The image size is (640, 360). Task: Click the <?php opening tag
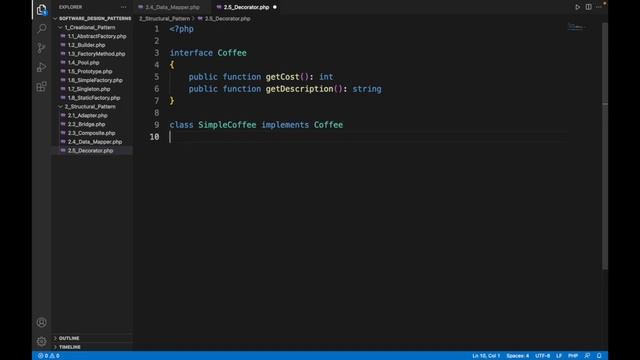182,29
